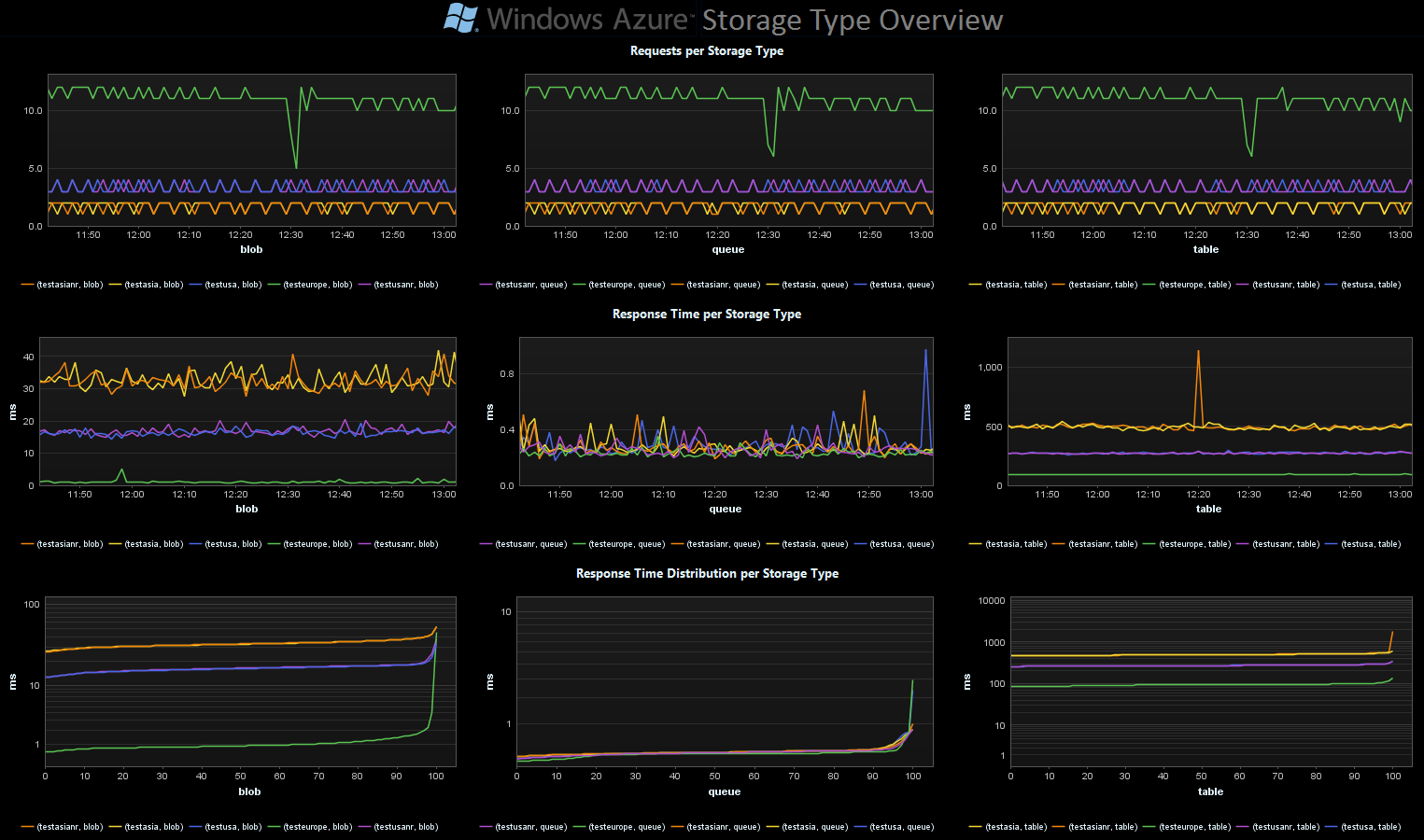The image size is (1424, 840).
Task: Toggle (testasianr, queue) legend under requests chart
Action: tap(716, 285)
